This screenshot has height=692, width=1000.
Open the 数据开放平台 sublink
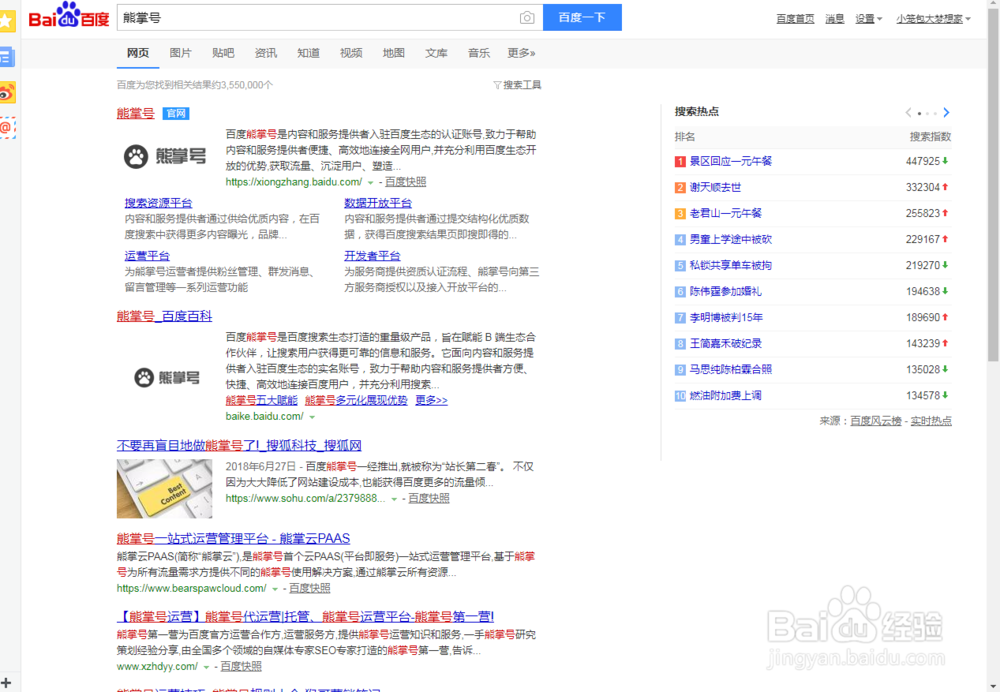[x=378, y=203]
